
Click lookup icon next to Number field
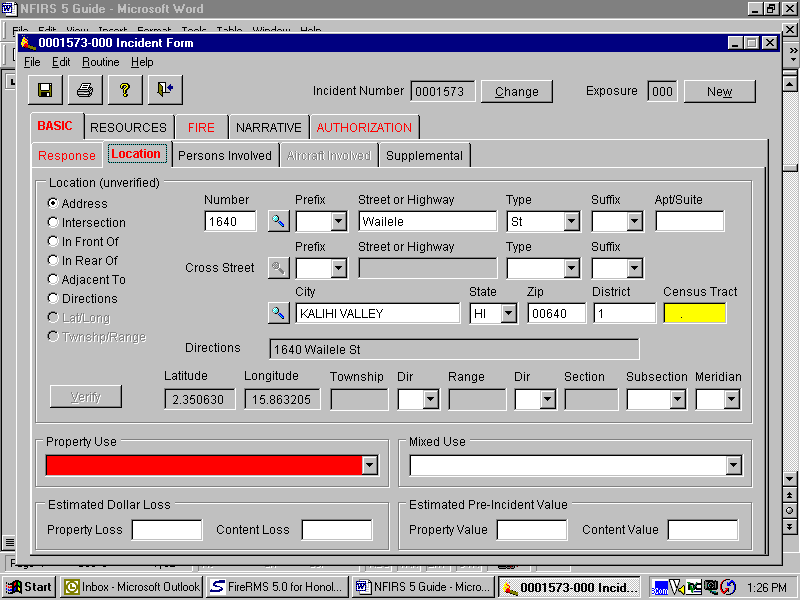tap(279, 221)
